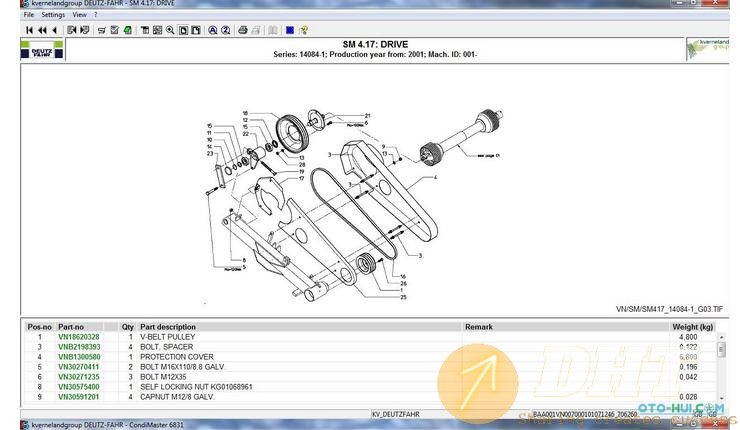Image resolution: width=740 pixels, height=430 pixels.
Task: Click the CondiMaster 6831 taskbar window title
Action: (108, 425)
